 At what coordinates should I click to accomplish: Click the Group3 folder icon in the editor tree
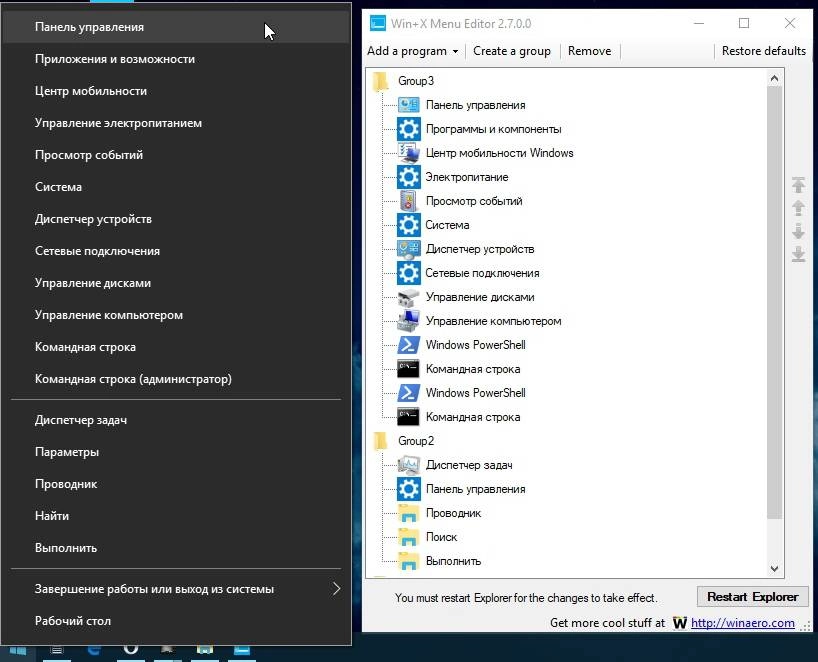pyautogui.click(x=381, y=81)
